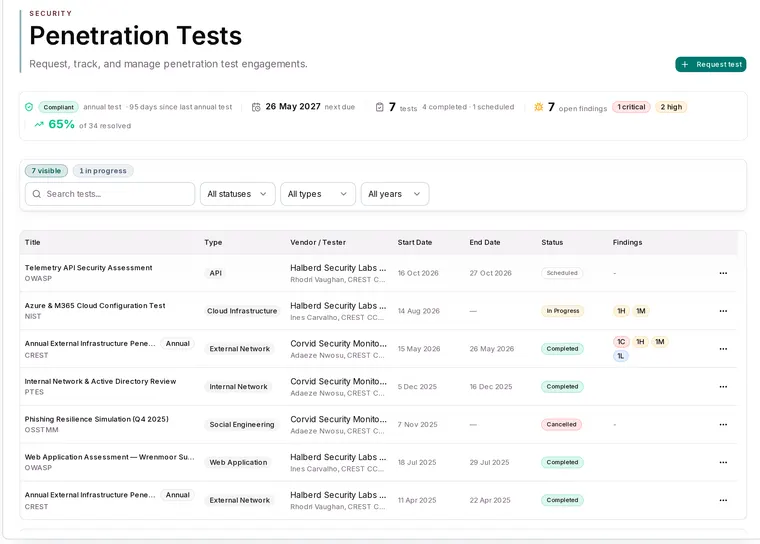This screenshot has width=760, height=544.
Task: Click the 27 Oct 2026 end date
Action: [x=491, y=273]
